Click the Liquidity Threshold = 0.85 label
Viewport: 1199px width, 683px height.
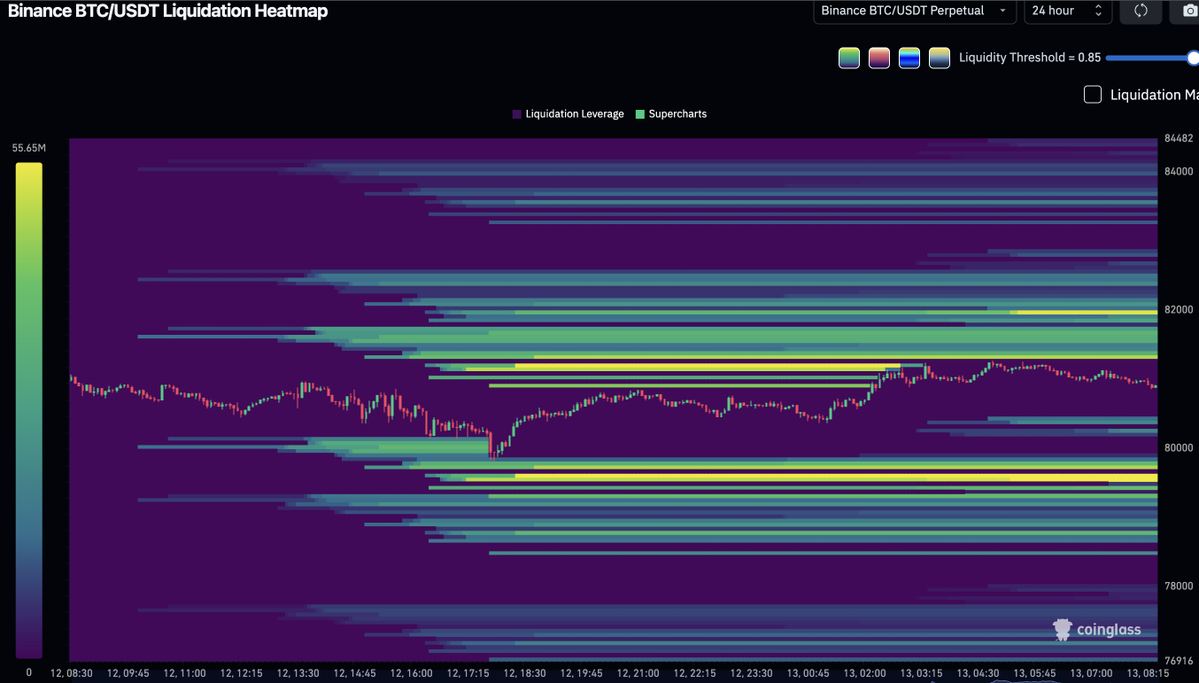point(1030,57)
